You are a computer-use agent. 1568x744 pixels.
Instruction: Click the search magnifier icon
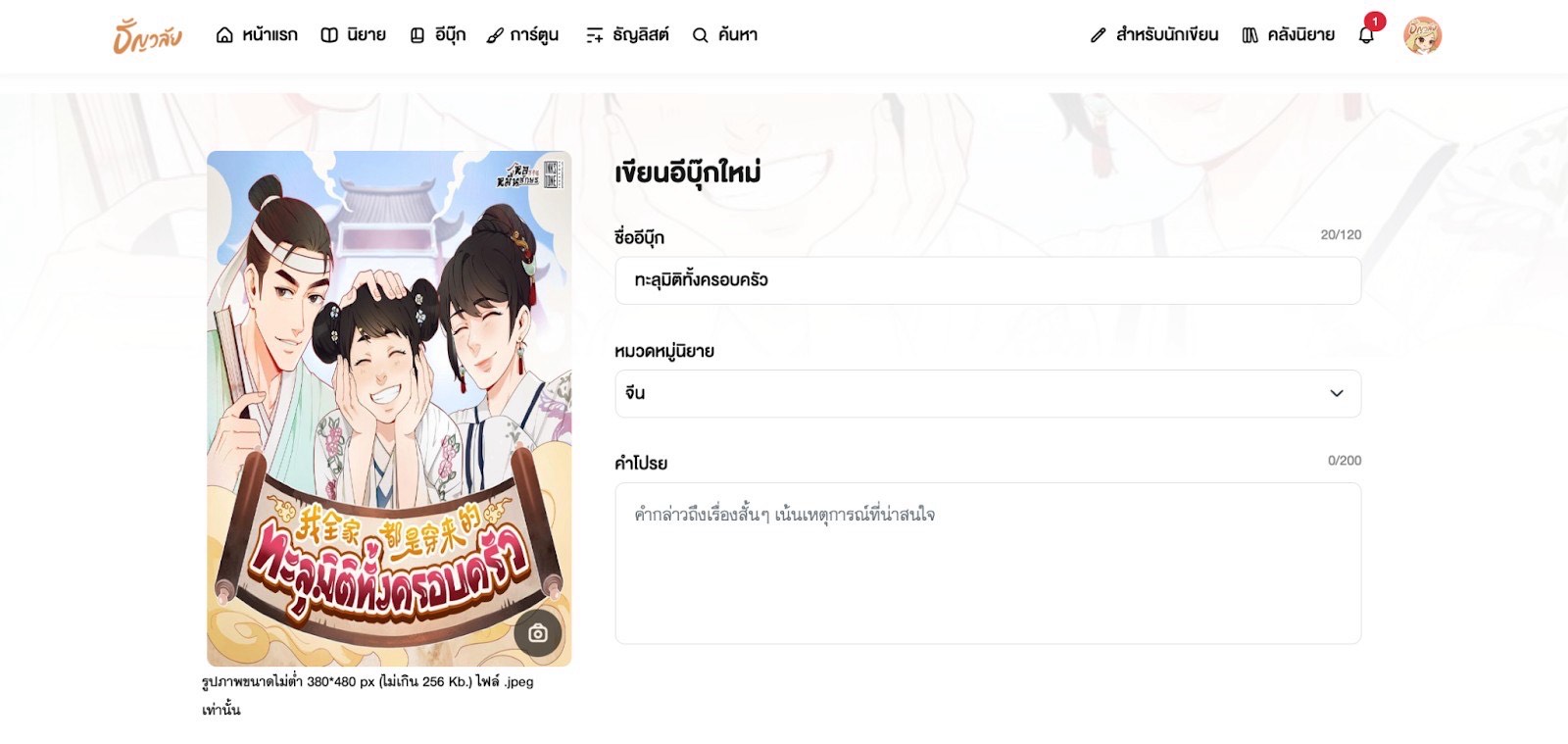(x=700, y=35)
